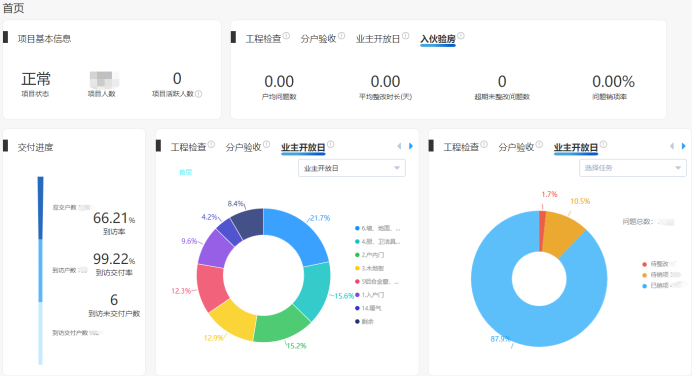692x376 pixels.
Task: Click right arrow in donut chart panel
Action: coord(411,146)
